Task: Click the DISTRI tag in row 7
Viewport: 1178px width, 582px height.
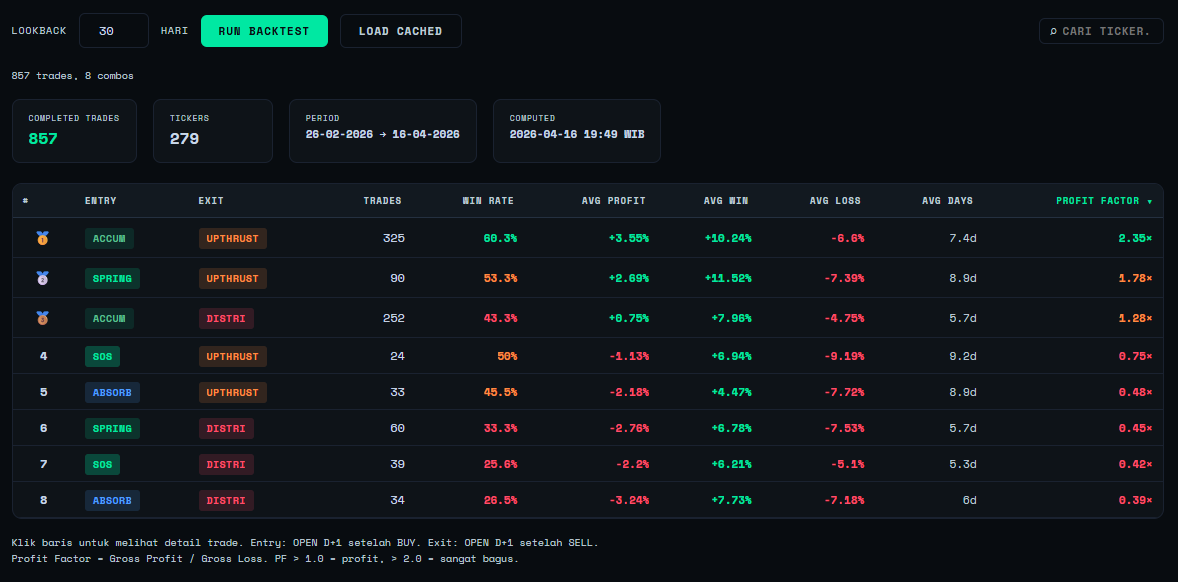Action: pos(226,464)
